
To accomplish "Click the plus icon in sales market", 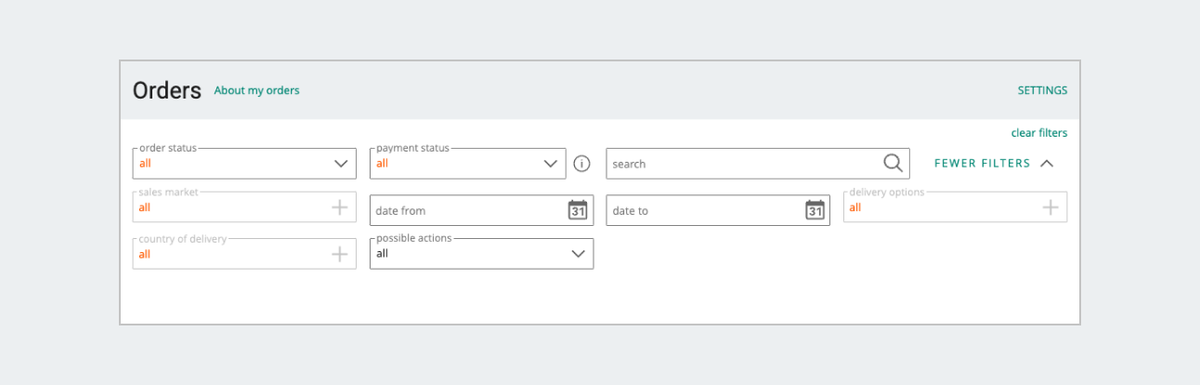I will (x=340, y=207).
